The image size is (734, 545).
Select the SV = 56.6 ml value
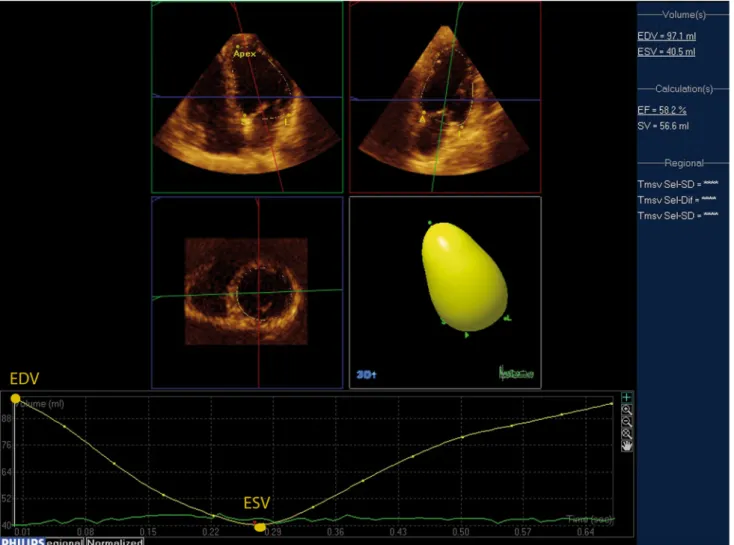(x=663, y=126)
